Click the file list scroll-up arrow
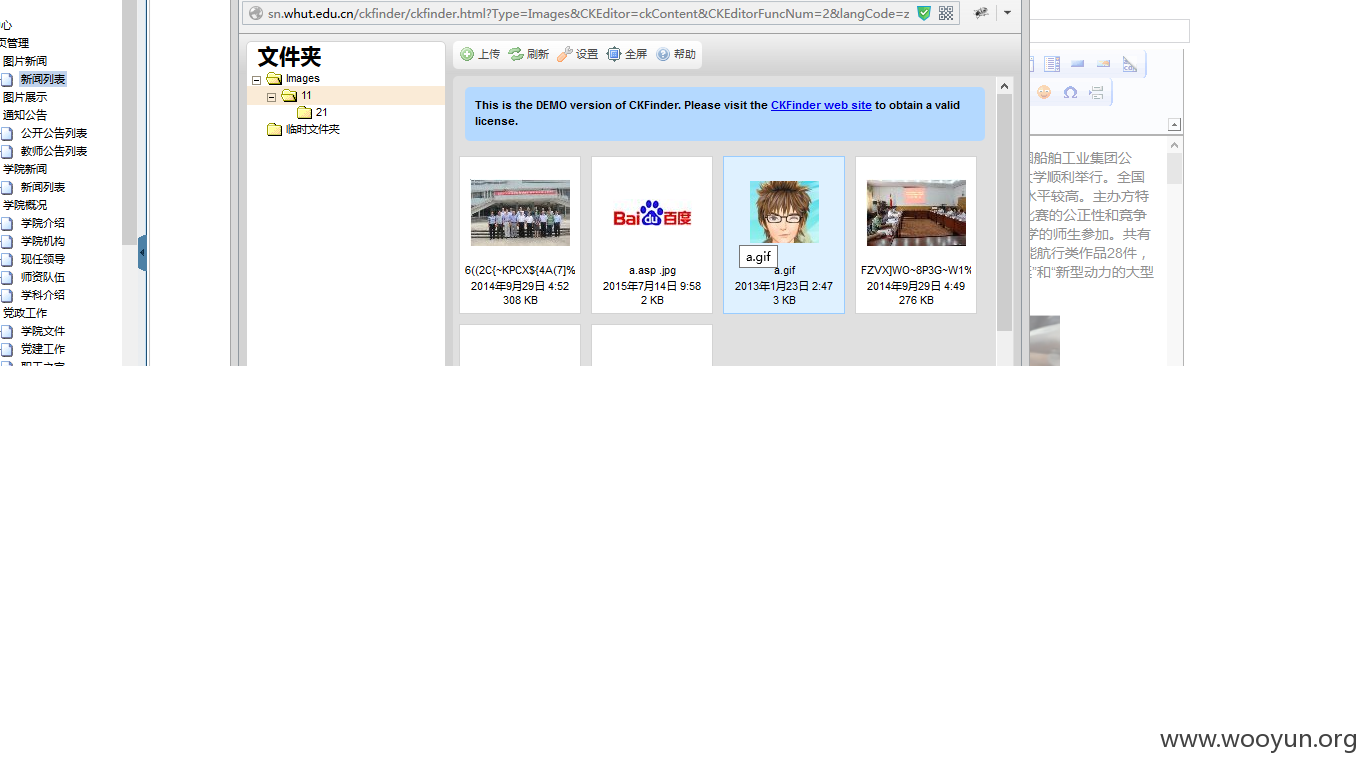This screenshot has width=1366, height=768. (x=1005, y=86)
